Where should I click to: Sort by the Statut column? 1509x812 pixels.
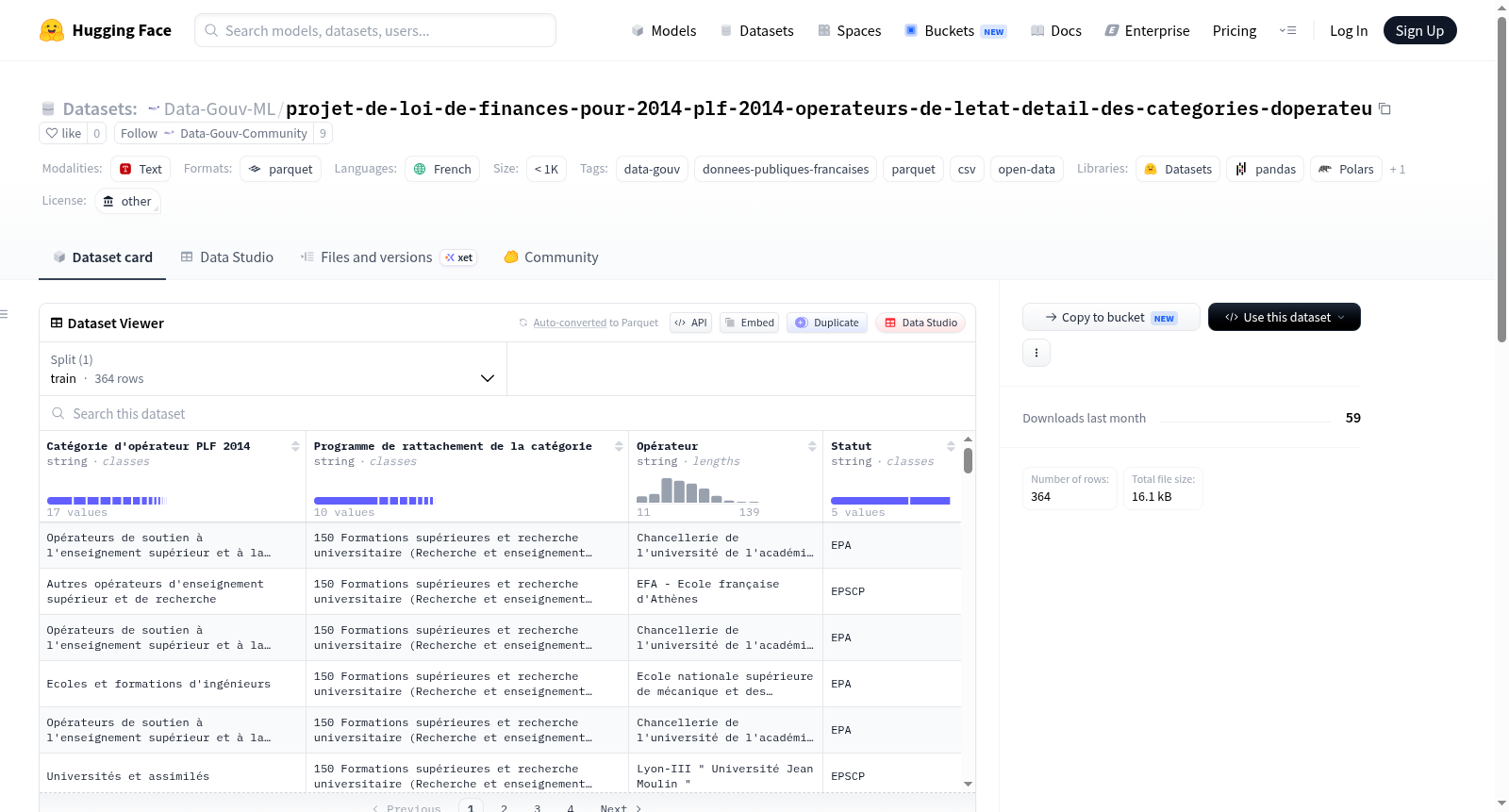(x=951, y=446)
